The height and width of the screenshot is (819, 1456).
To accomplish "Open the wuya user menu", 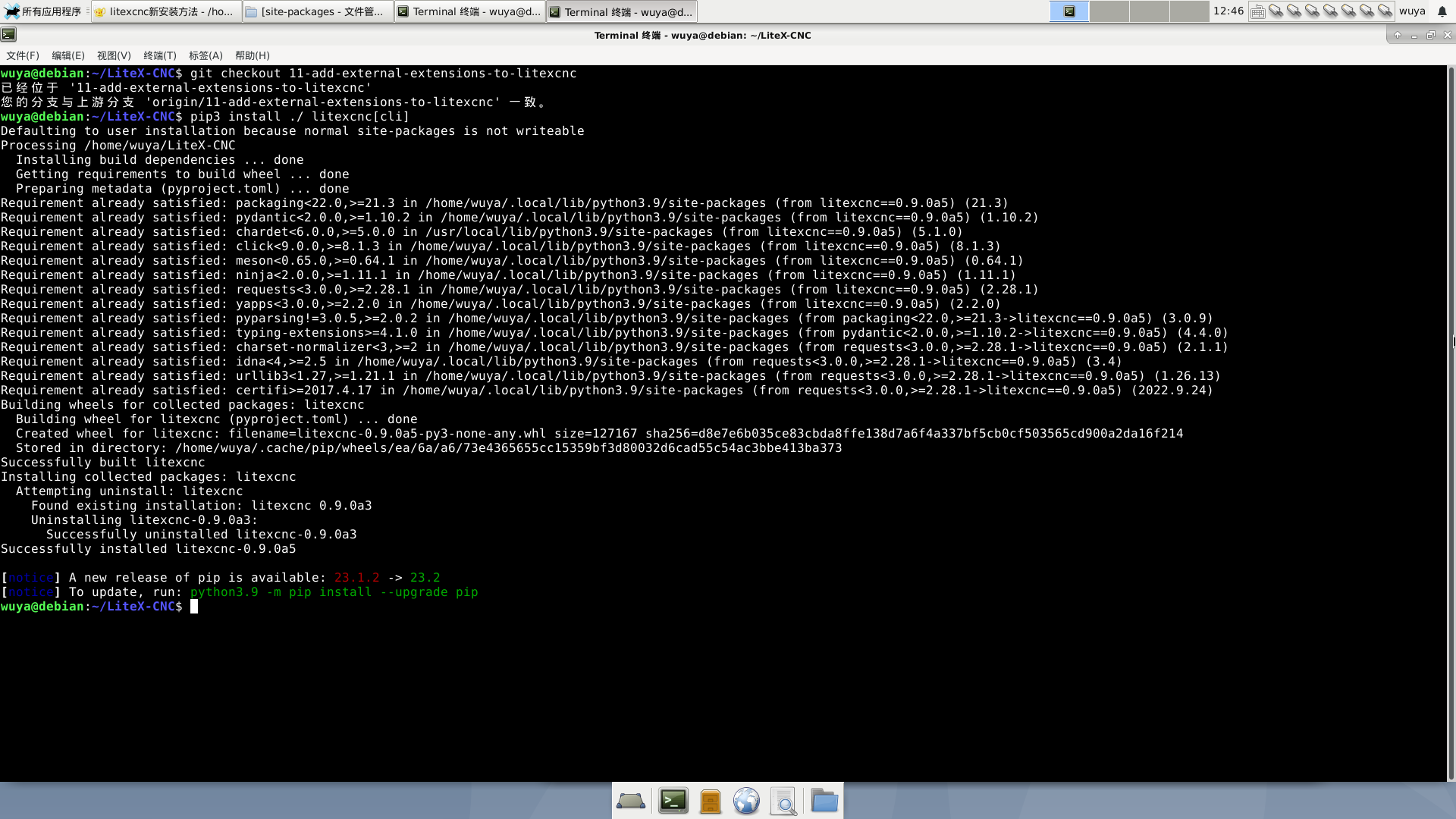I will pos(1412,11).
